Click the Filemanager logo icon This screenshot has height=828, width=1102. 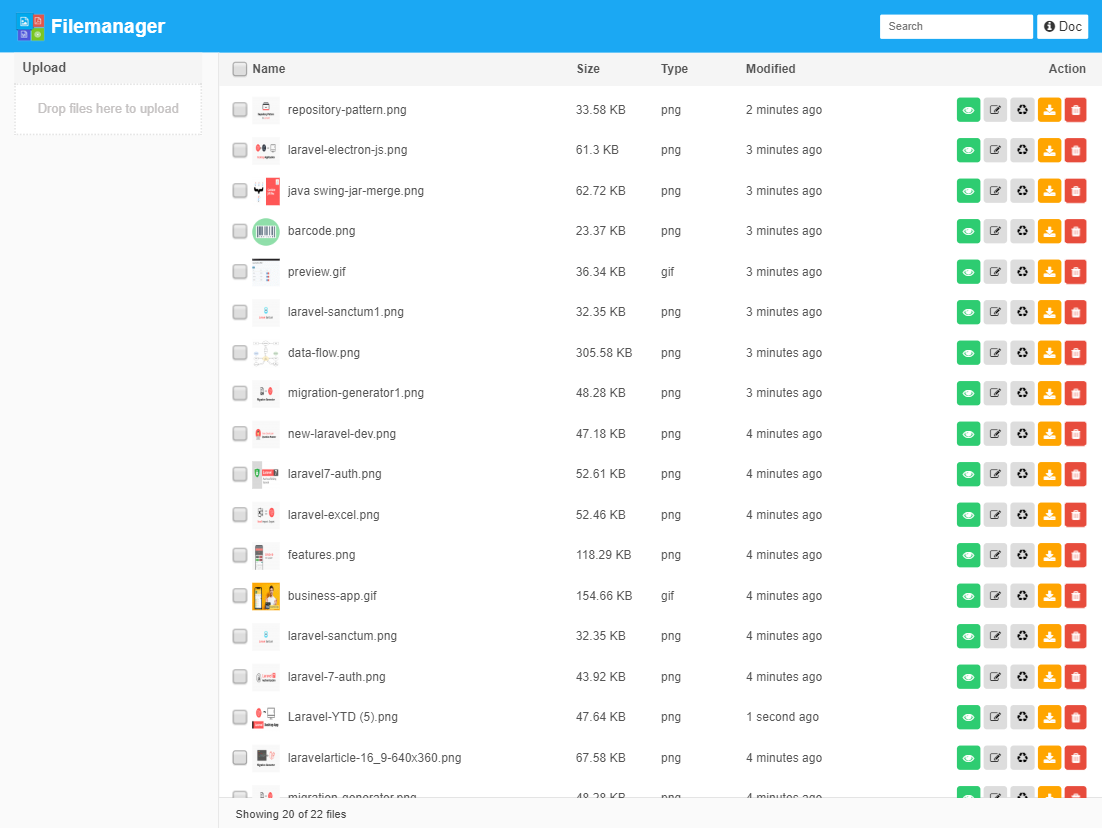[x=31, y=27]
